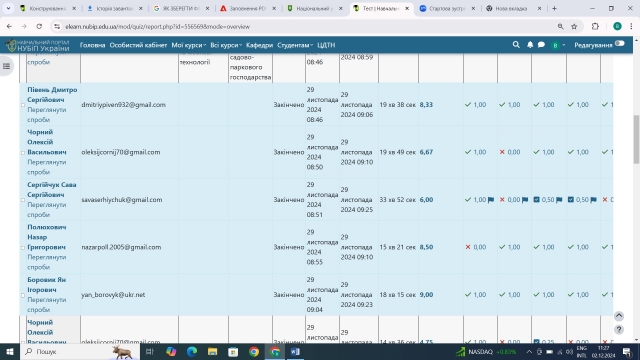Switch to the Нова вкладка tab
This screenshot has height=360, width=640.
[513, 8]
